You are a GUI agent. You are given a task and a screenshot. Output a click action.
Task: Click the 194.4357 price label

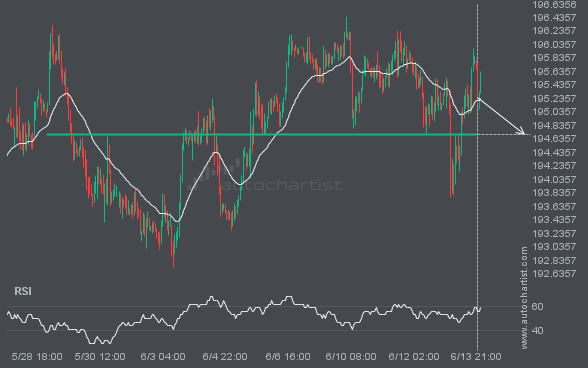[554, 153]
